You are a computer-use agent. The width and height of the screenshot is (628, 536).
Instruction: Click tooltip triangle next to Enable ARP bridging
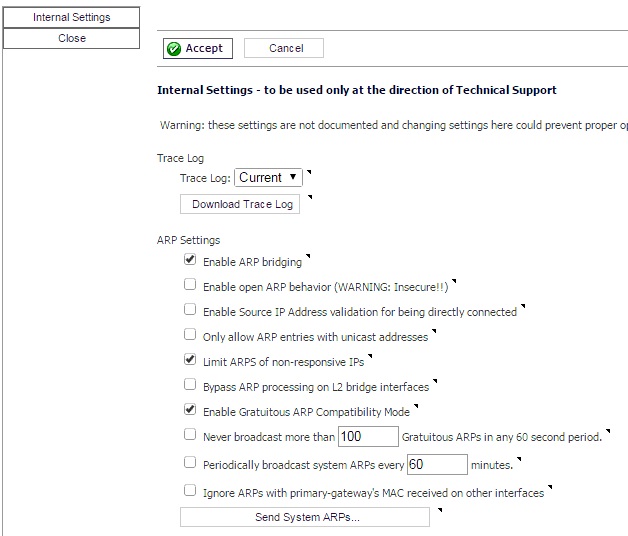(x=308, y=256)
